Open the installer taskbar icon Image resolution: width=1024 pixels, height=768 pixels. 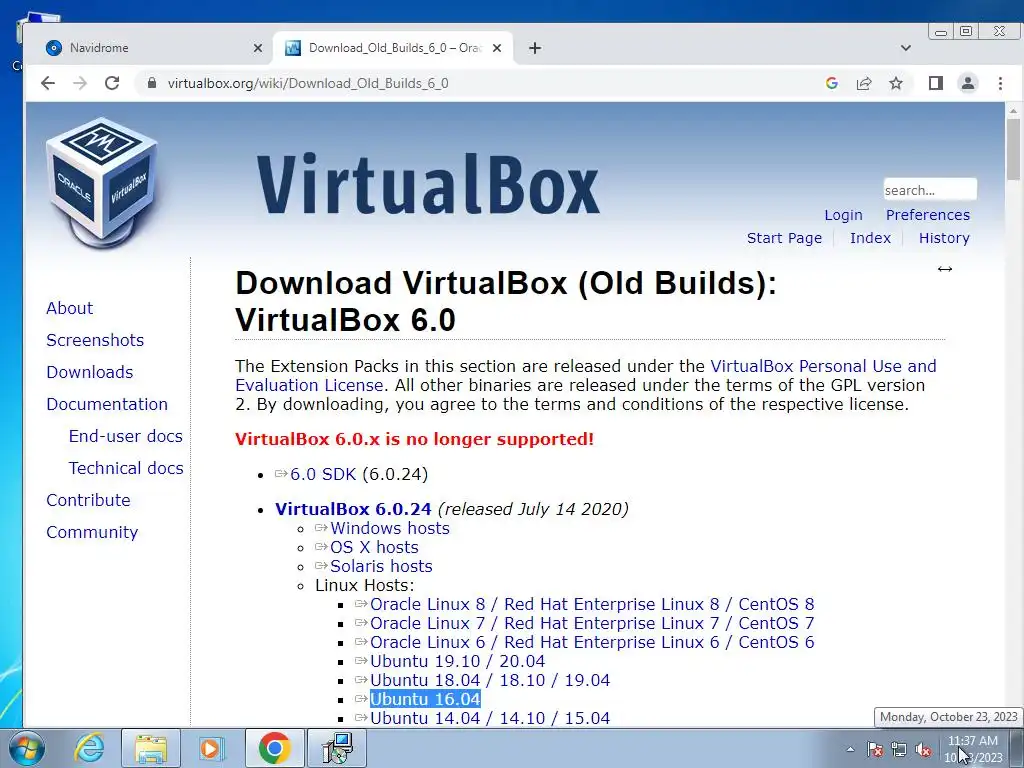pyautogui.click(x=338, y=748)
